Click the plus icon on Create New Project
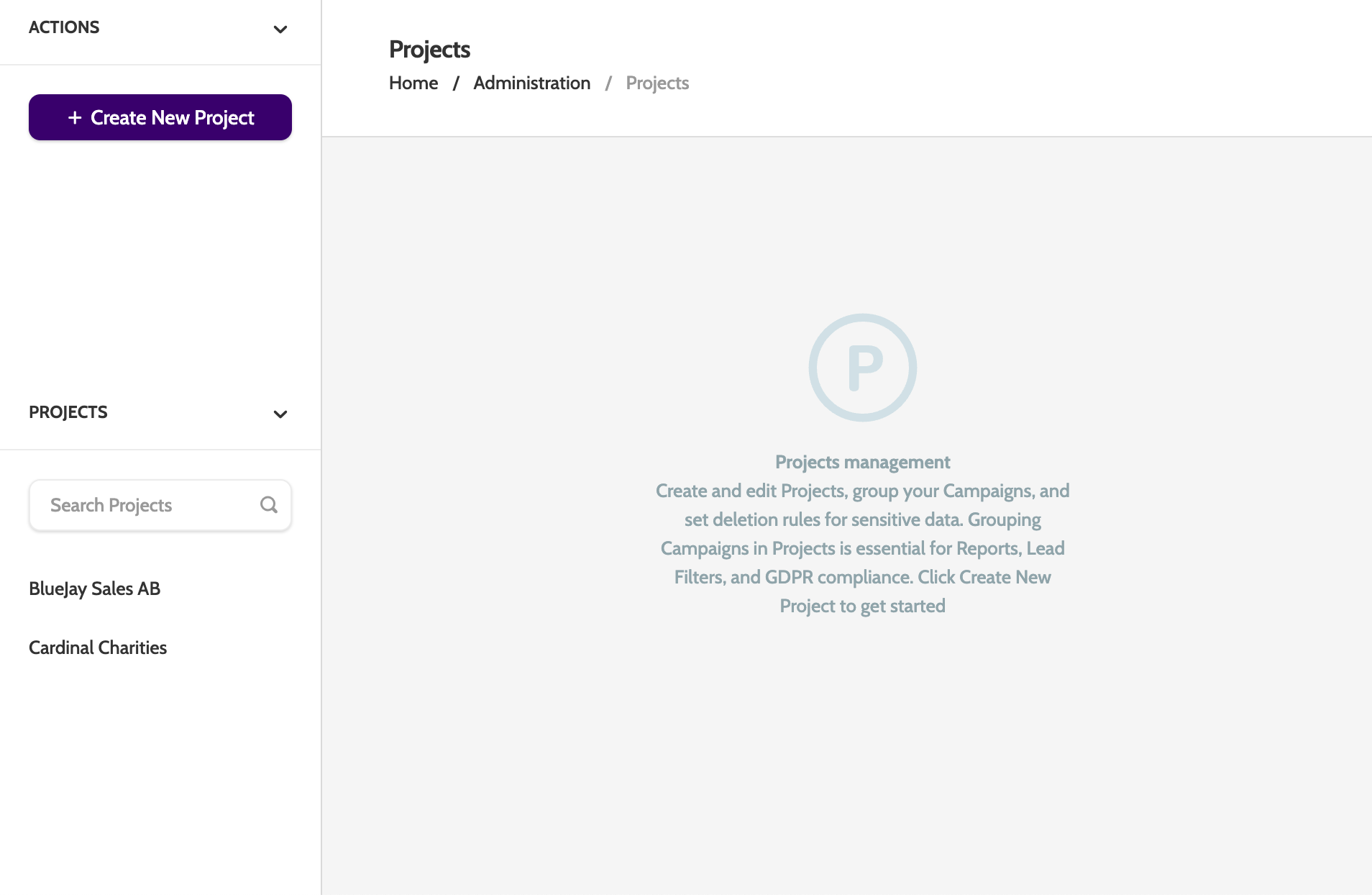 click(x=75, y=117)
